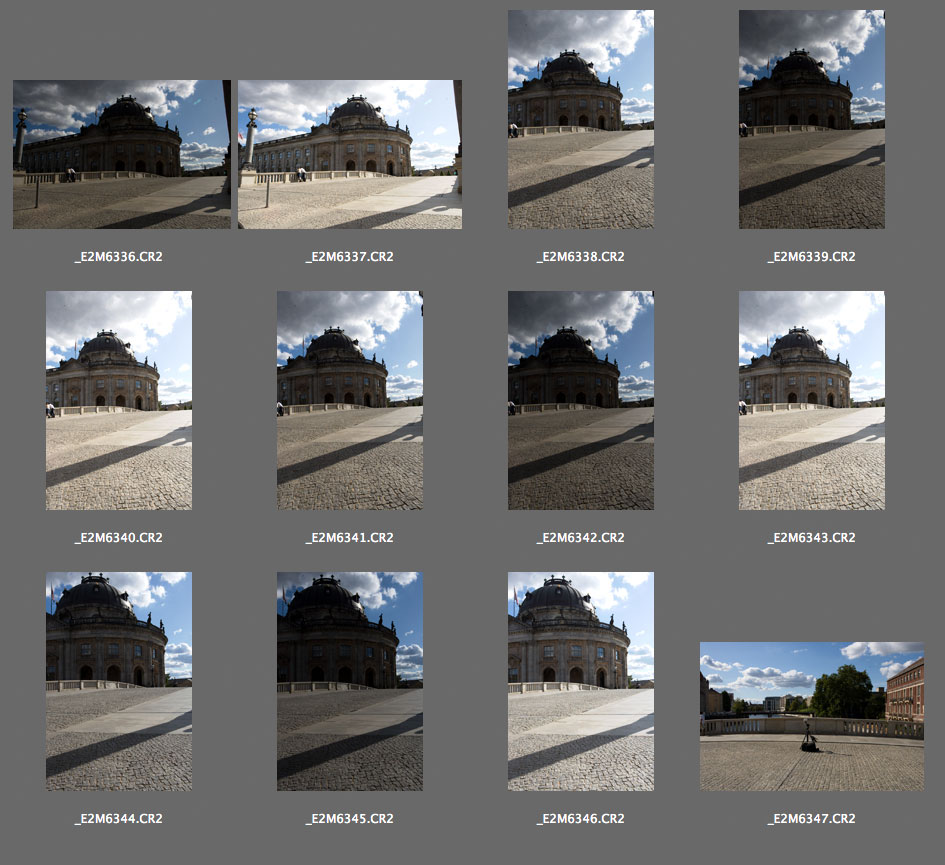Click the _E2M6341.CR2 filename caption
Viewport: 945px width, 865px height.
click(350, 538)
